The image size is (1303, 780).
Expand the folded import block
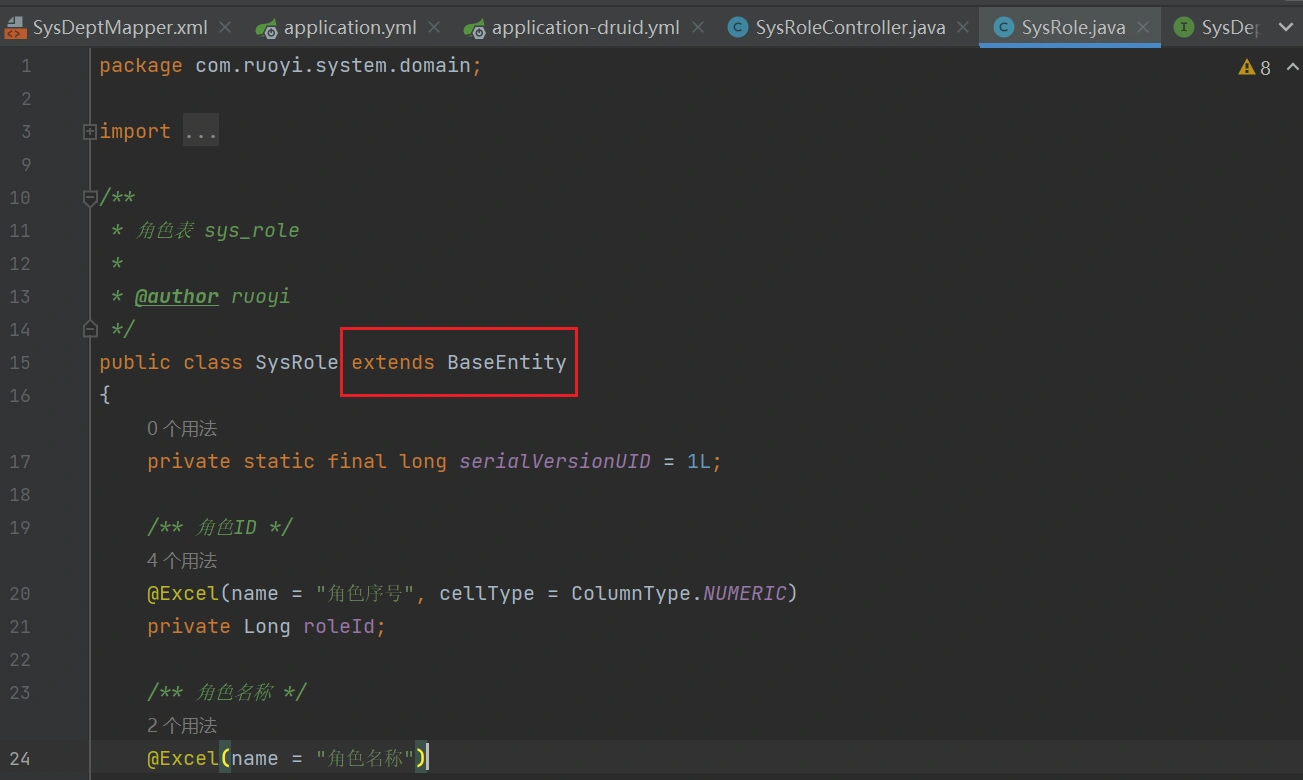tap(90, 131)
